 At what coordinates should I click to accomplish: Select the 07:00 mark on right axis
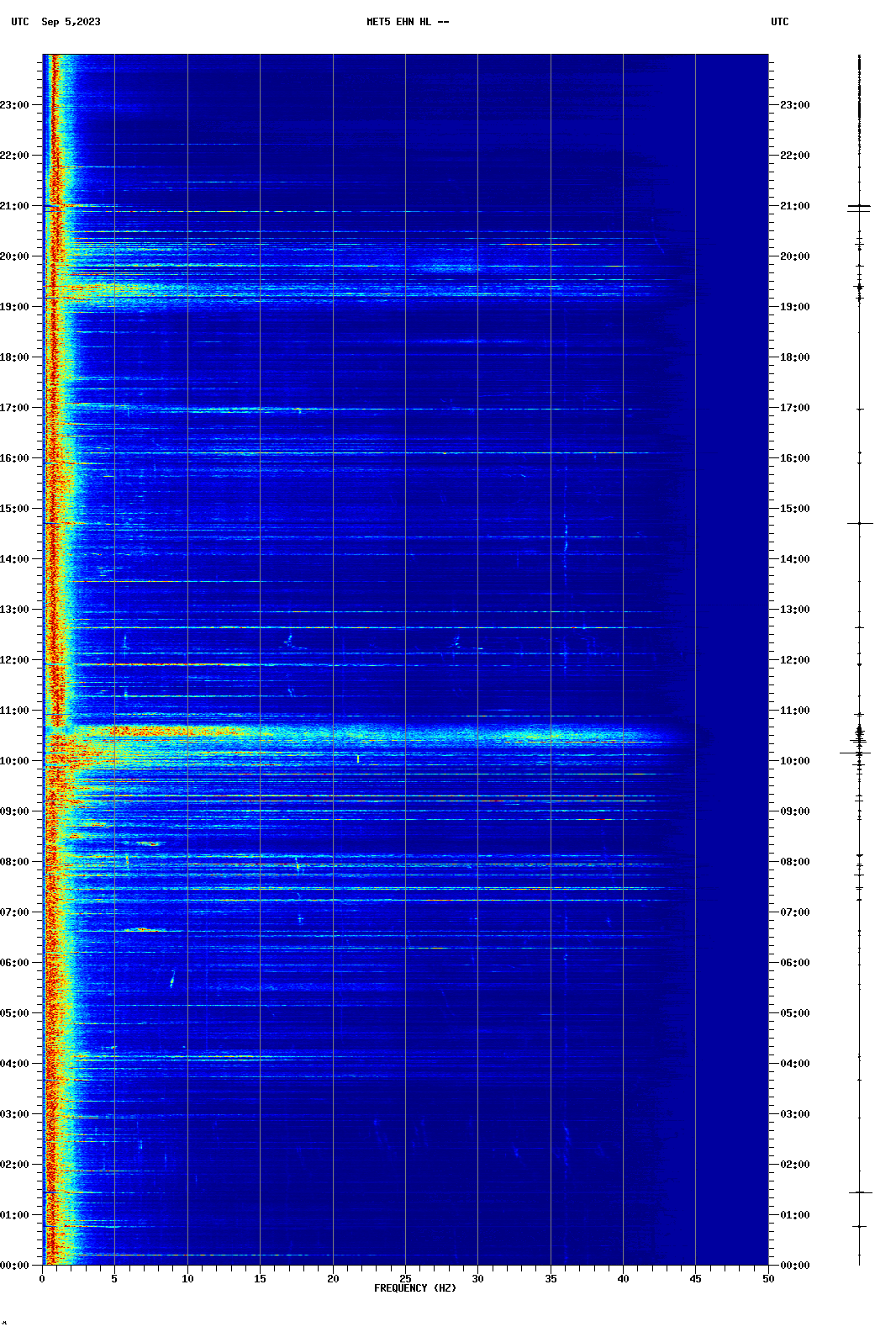pyautogui.click(x=794, y=912)
